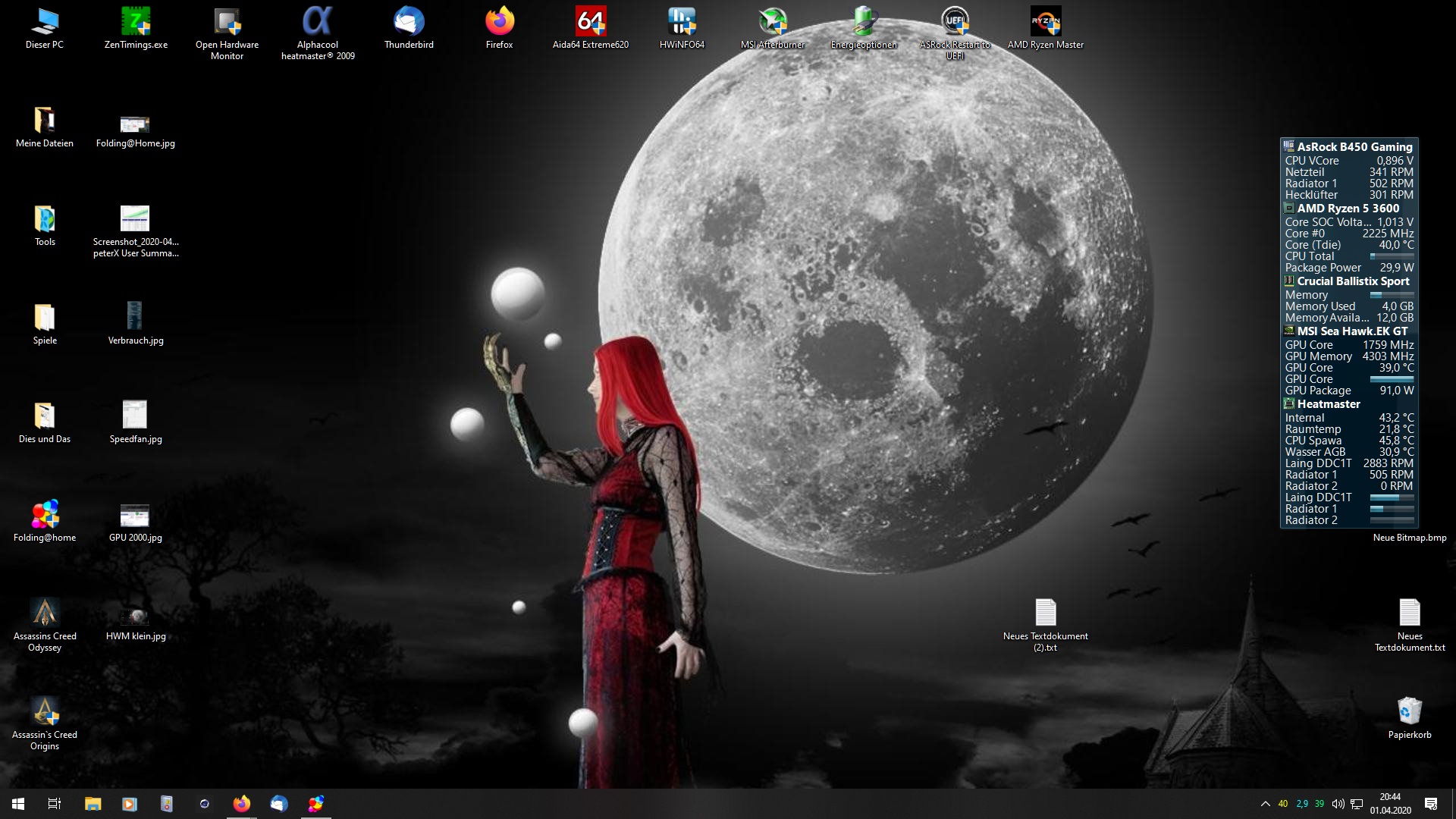Open the Open Hardware Monitor icon
The height and width of the screenshot is (819, 1456).
[227, 23]
